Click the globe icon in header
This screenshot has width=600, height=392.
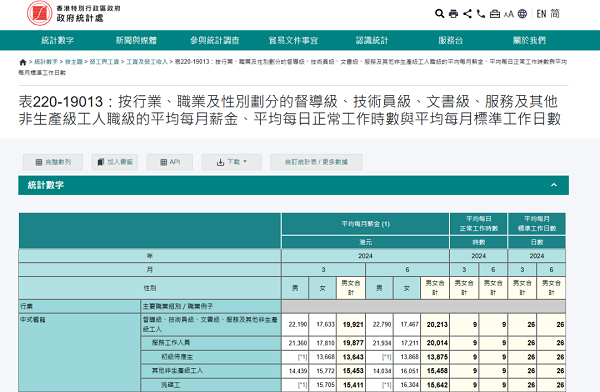point(522,14)
